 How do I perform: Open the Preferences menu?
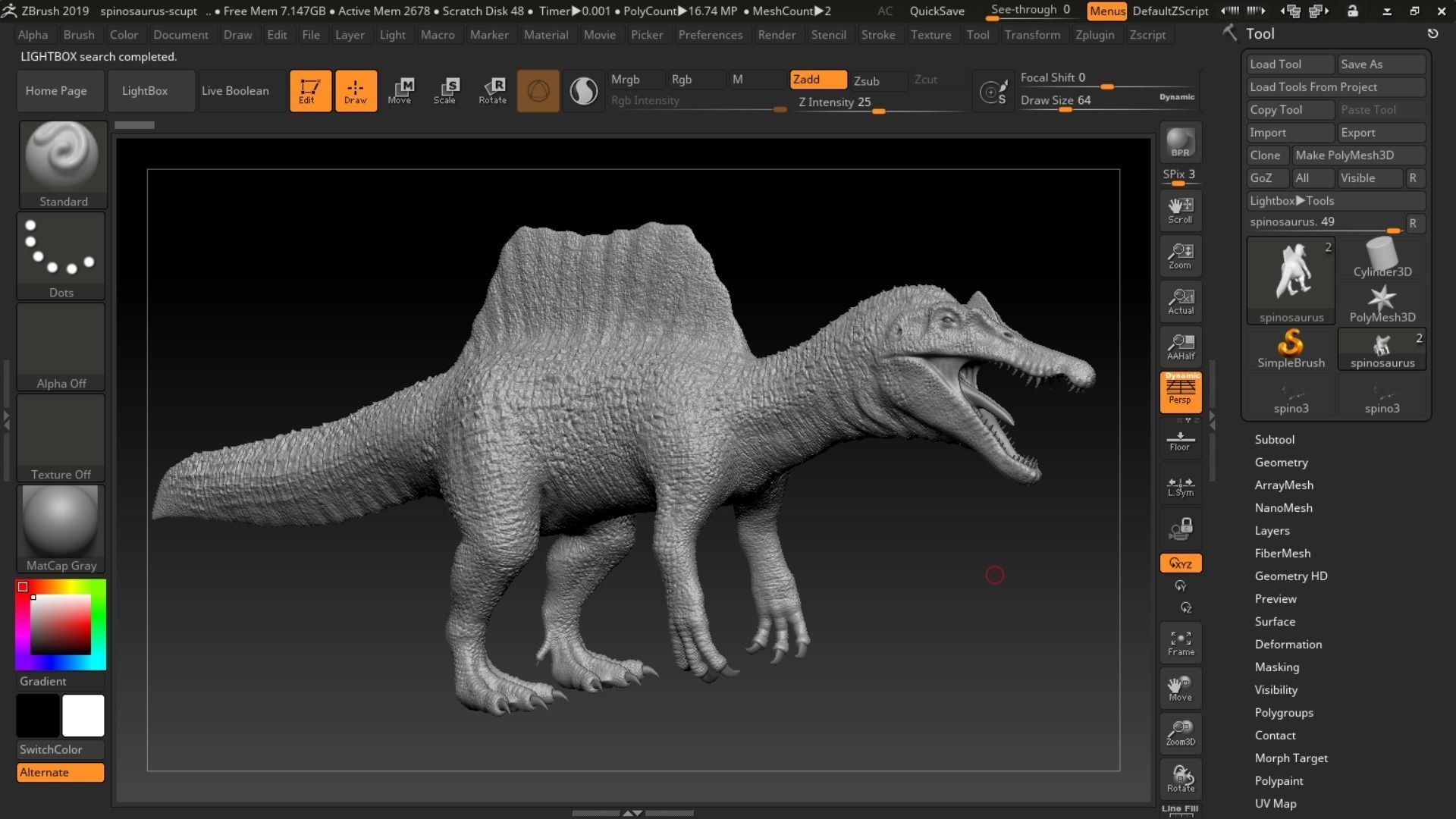click(x=711, y=35)
